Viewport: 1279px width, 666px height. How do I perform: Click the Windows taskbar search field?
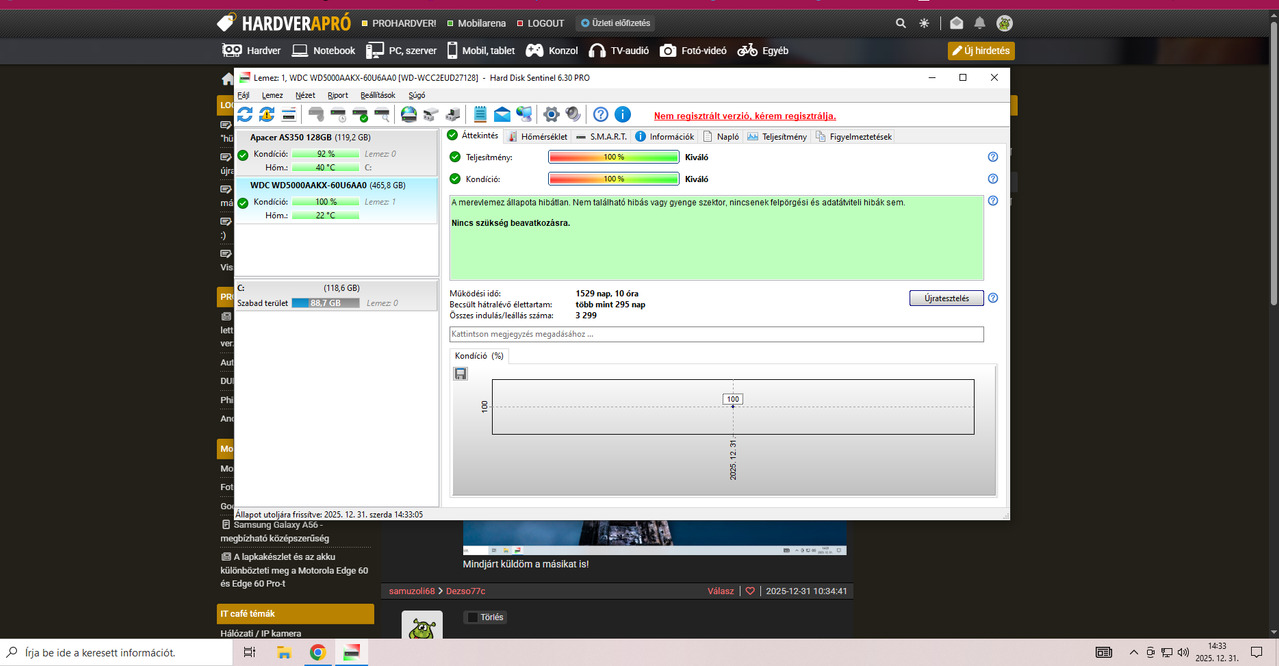pos(117,653)
